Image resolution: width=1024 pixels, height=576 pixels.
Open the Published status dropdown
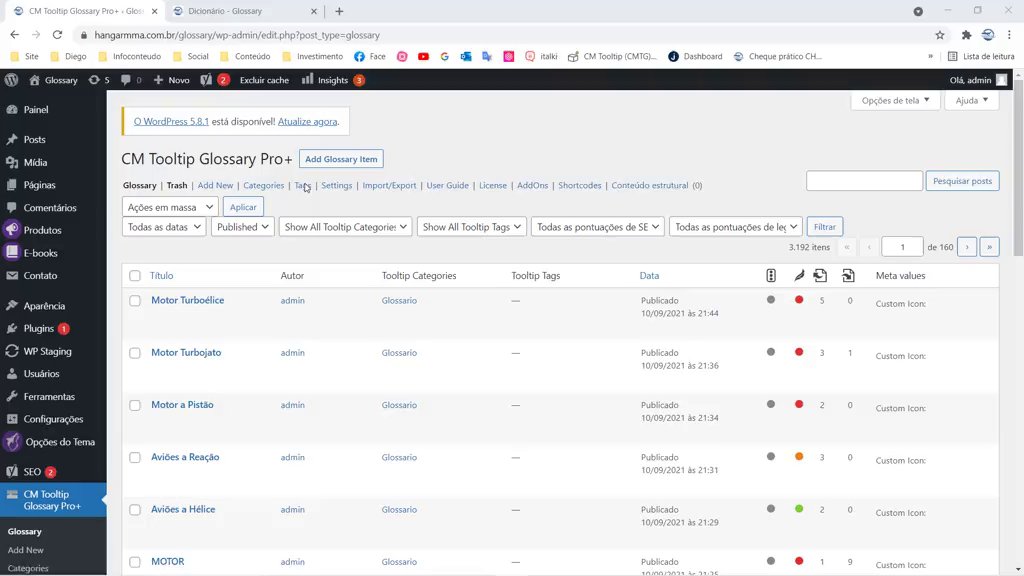(x=242, y=227)
